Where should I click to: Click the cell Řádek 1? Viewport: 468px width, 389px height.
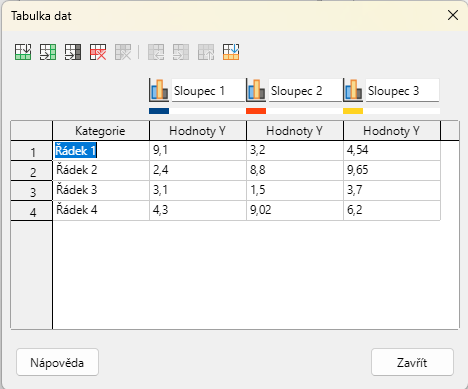point(101,151)
